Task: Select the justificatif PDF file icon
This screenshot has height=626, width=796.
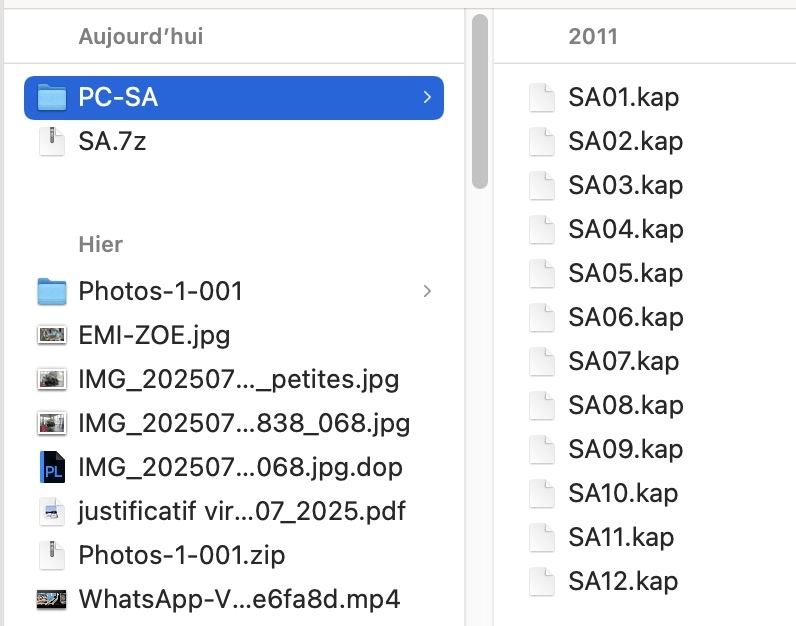Action: tap(52, 511)
